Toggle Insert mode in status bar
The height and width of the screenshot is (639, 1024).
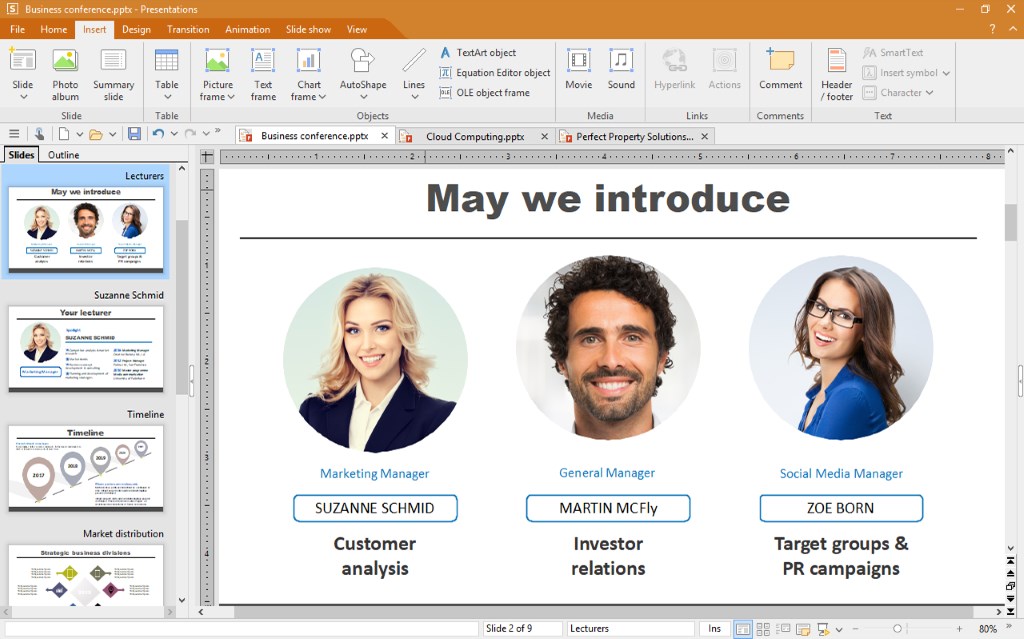point(715,628)
